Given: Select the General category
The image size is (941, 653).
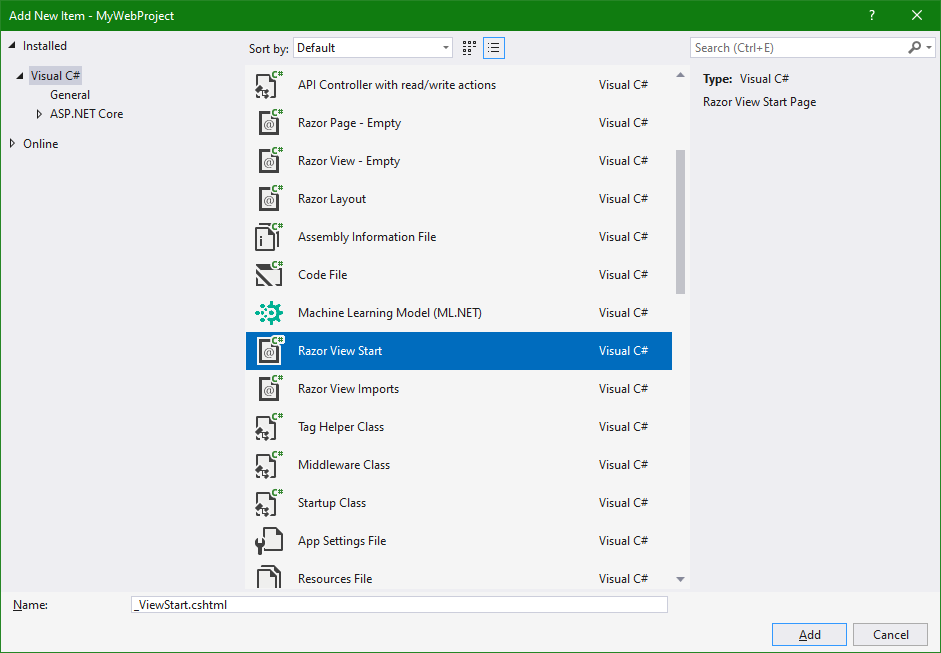Looking at the screenshot, I should [x=70, y=95].
